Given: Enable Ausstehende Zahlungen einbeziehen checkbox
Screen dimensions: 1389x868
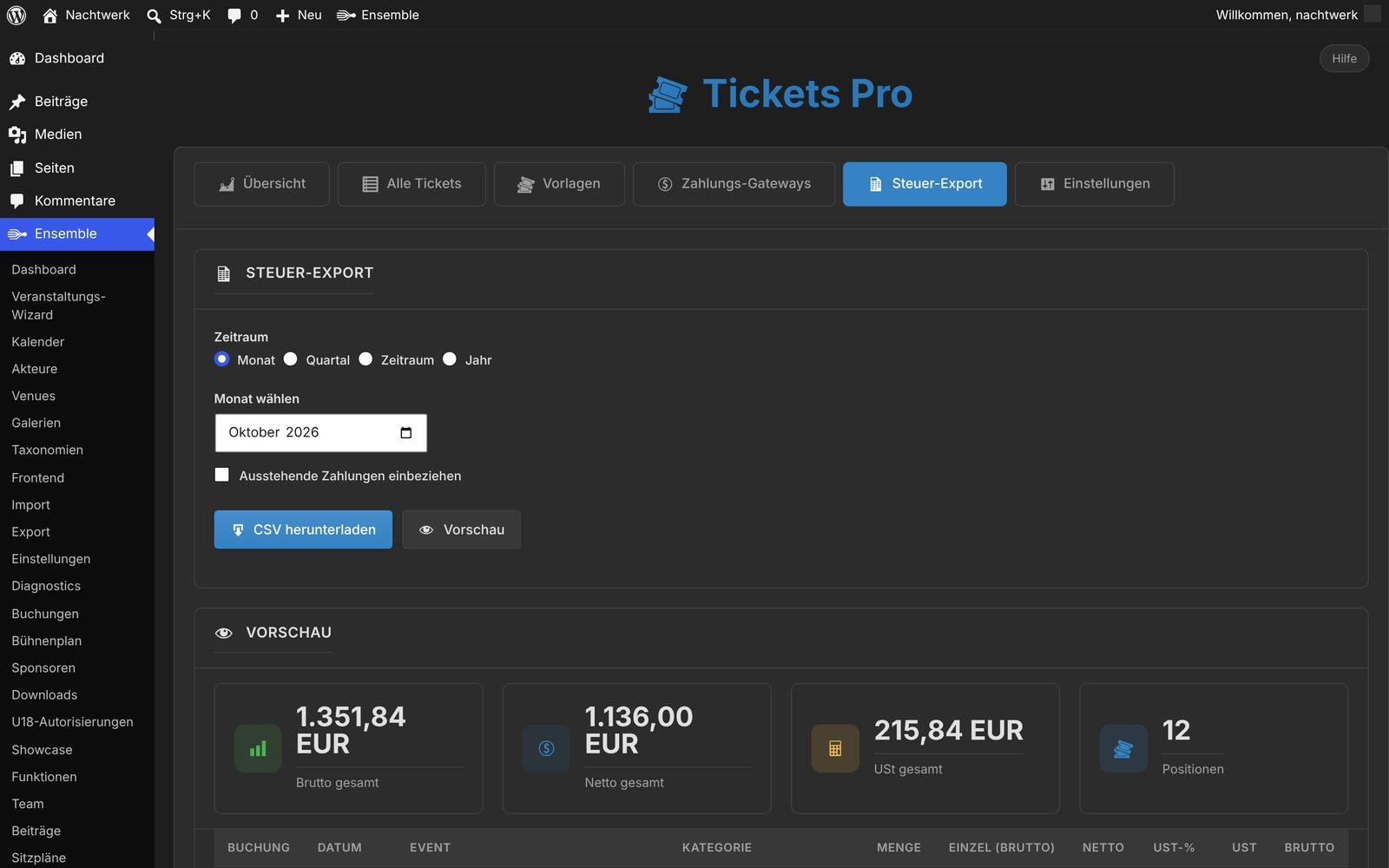Looking at the screenshot, I should (x=222, y=475).
